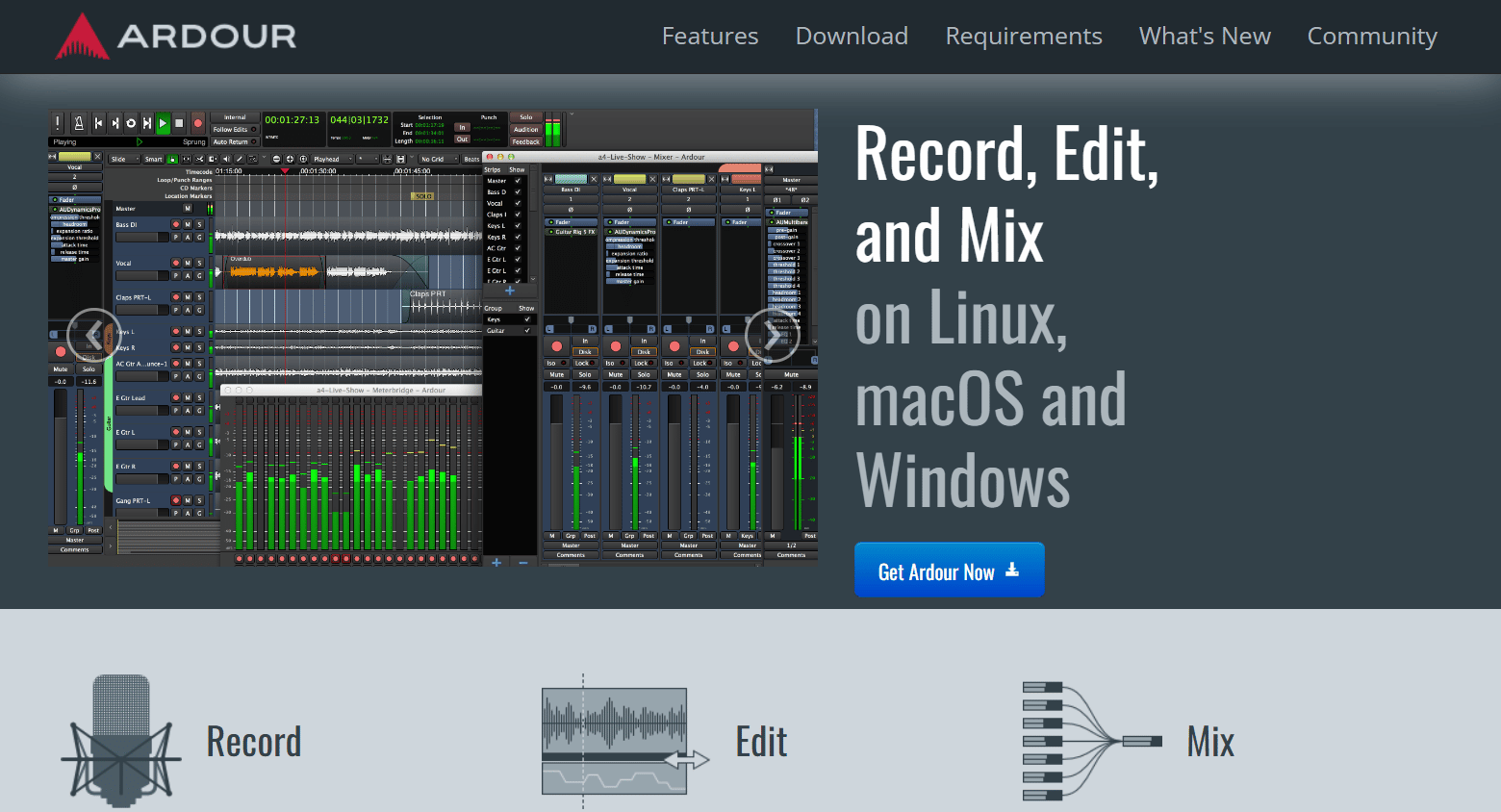This screenshot has height=812, width=1501.
Task: Click the go-to-session-end transport icon
Action: click(x=115, y=123)
